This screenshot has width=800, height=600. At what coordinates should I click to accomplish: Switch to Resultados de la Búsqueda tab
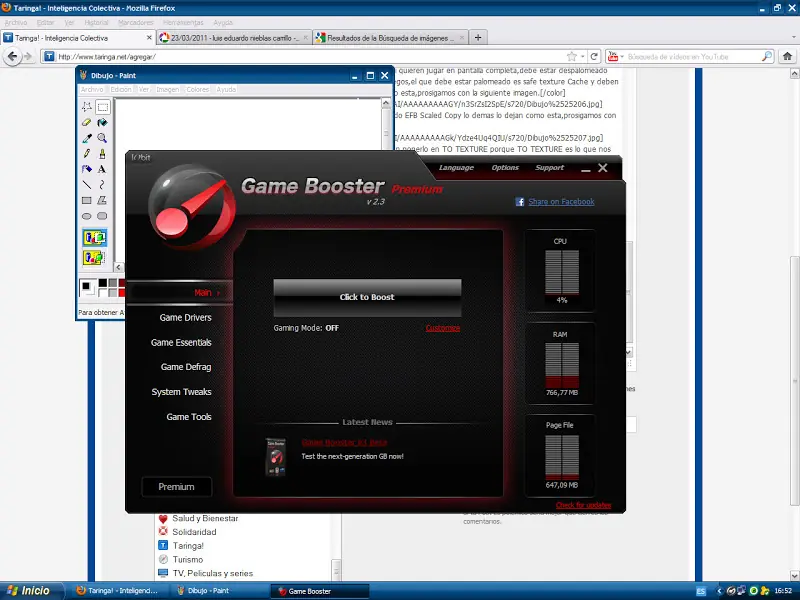pos(390,38)
